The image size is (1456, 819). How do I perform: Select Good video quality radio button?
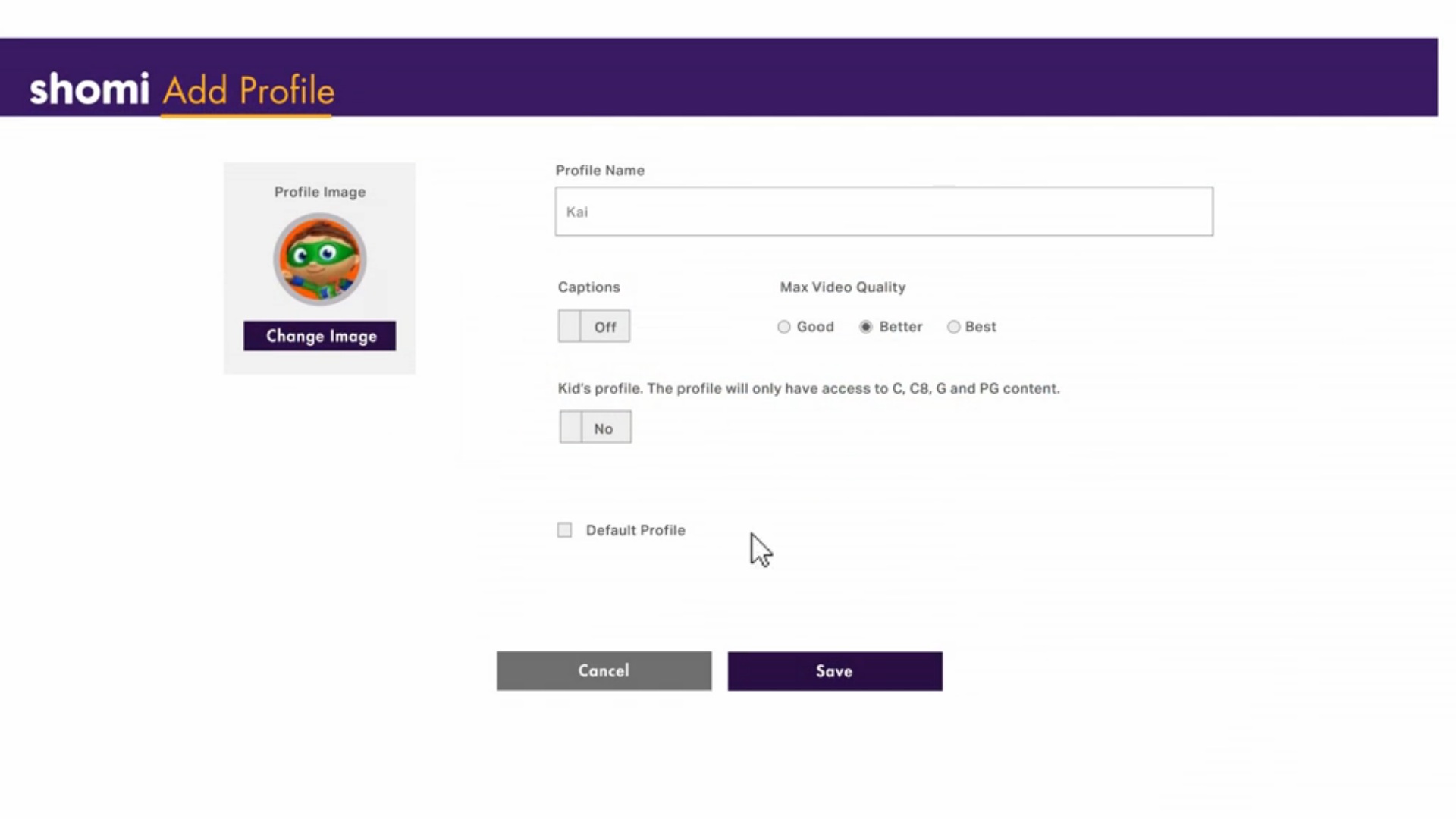click(x=784, y=327)
